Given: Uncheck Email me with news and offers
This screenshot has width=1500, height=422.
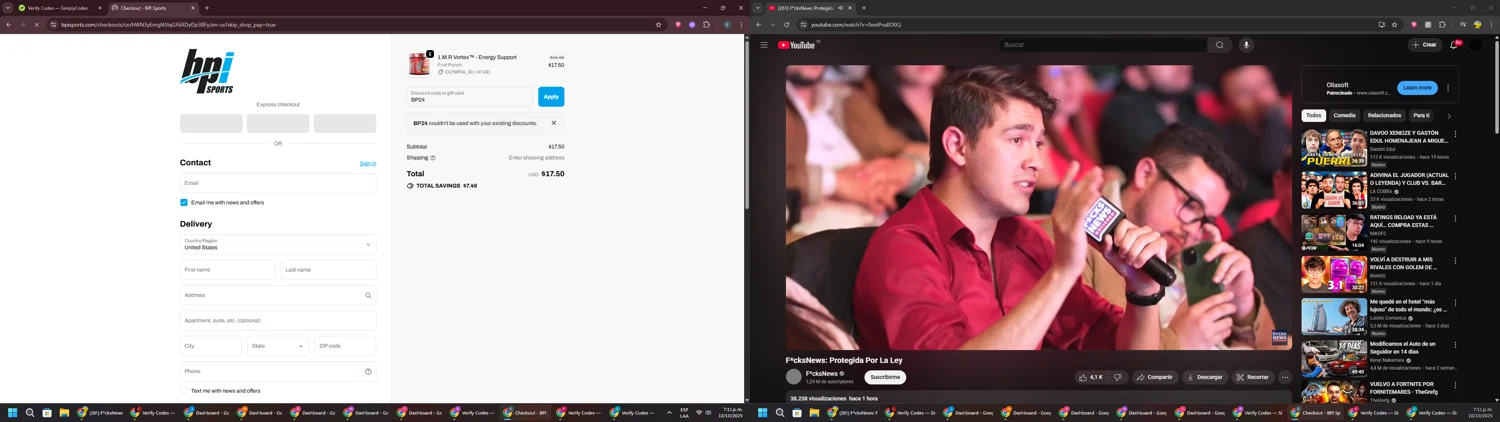Looking at the screenshot, I should point(184,203).
